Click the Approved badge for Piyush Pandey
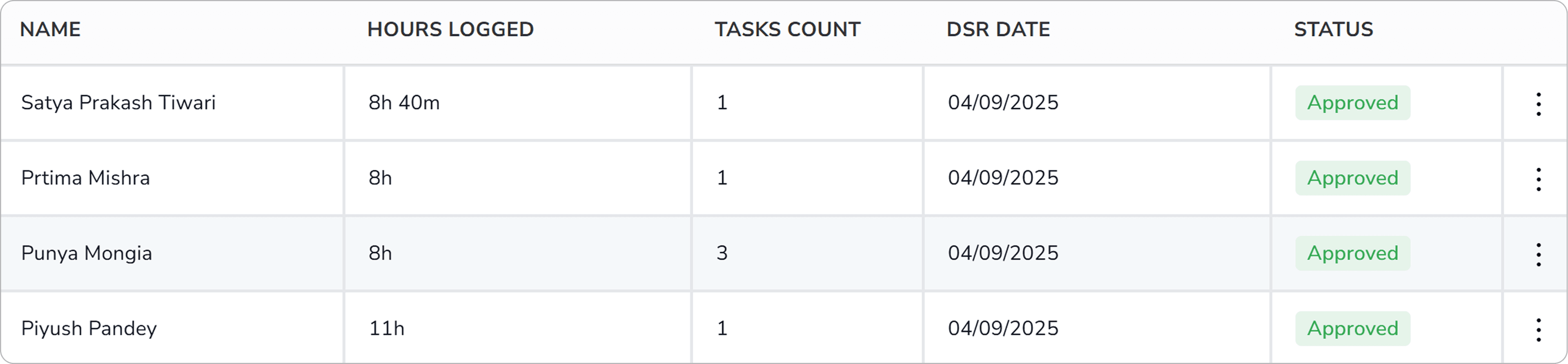Image resolution: width=1568 pixels, height=364 pixels. [1352, 328]
